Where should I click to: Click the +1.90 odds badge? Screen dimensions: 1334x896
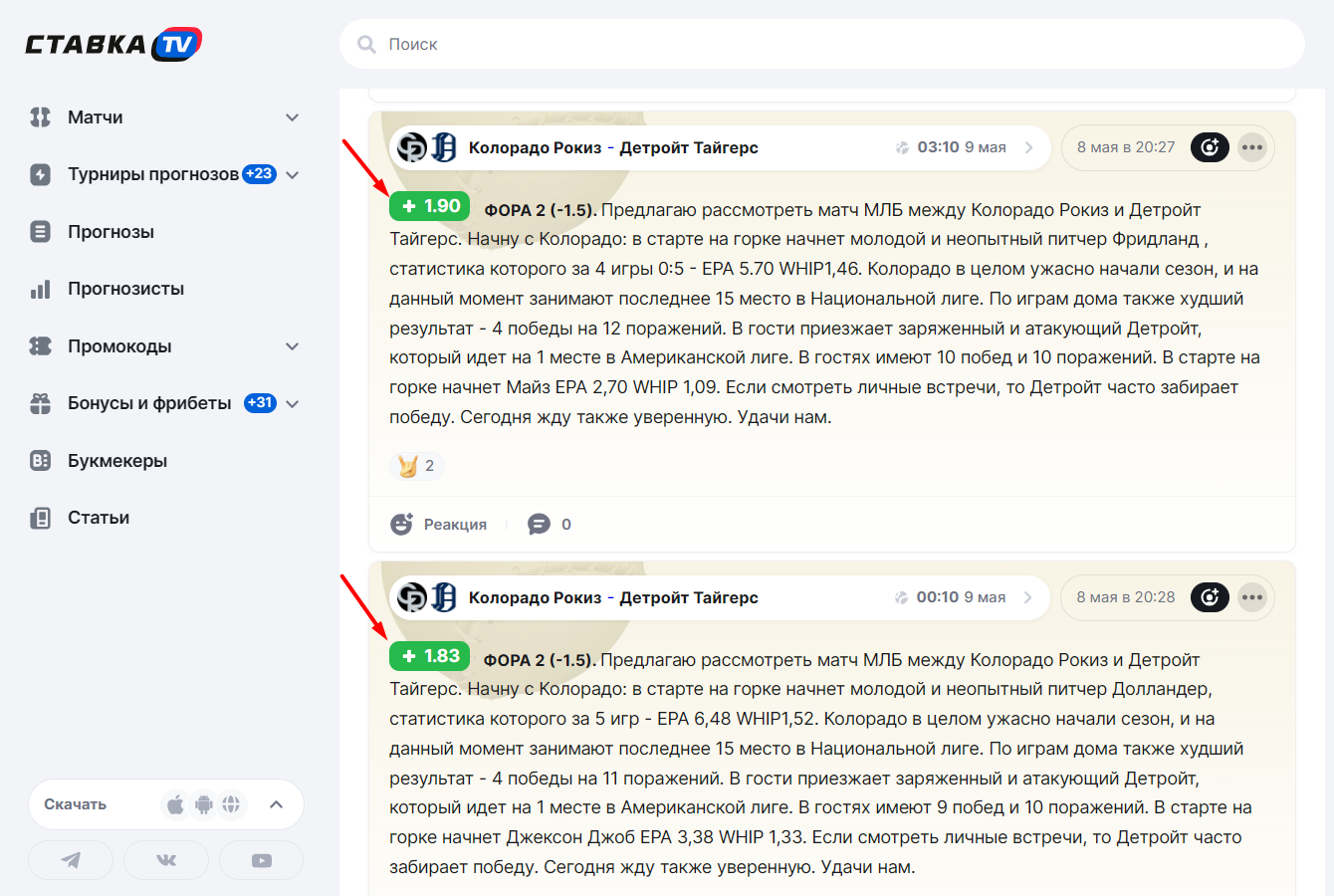pos(429,206)
